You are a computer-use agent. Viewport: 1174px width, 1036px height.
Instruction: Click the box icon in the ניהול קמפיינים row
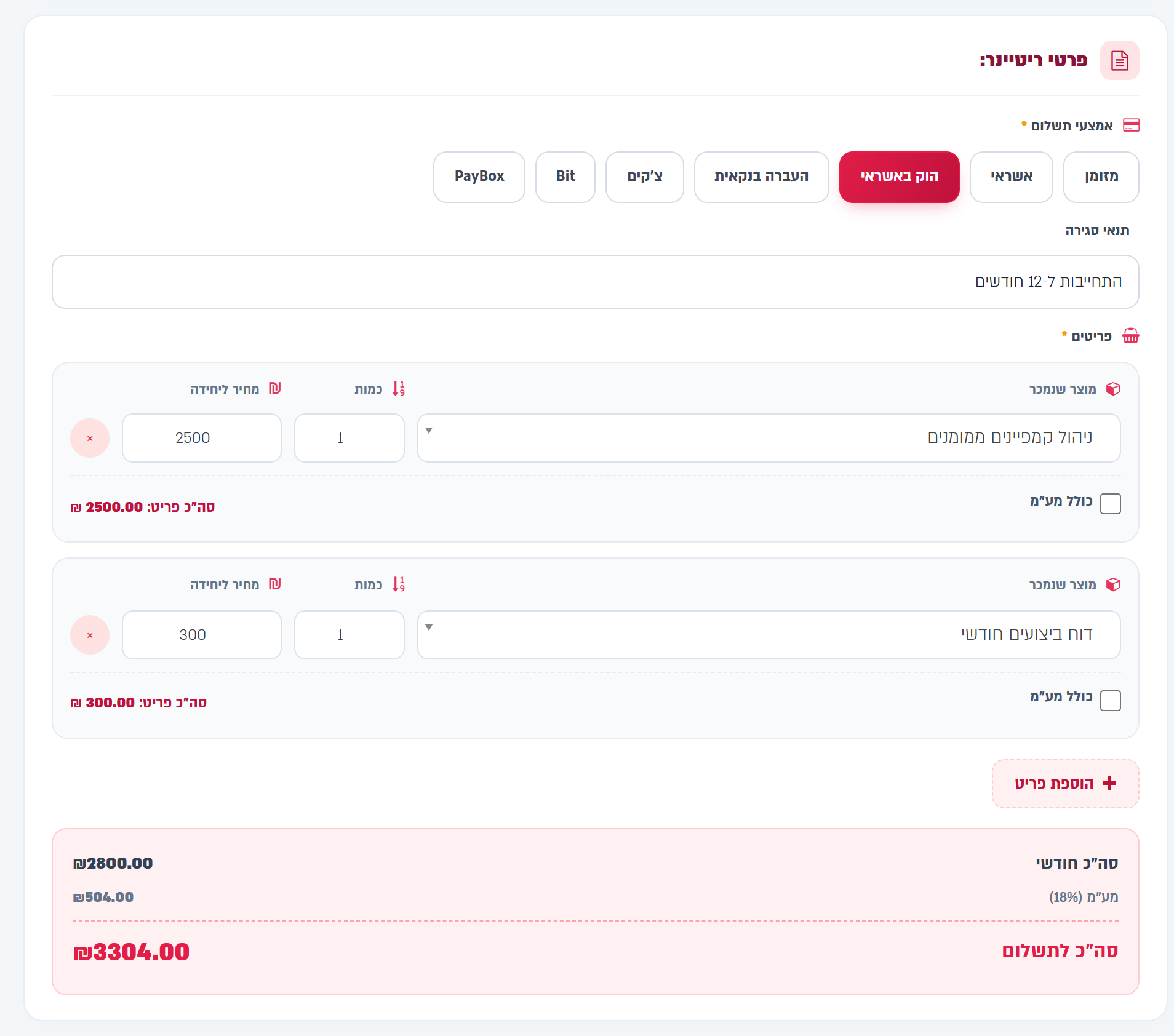pyautogui.click(x=1113, y=389)
